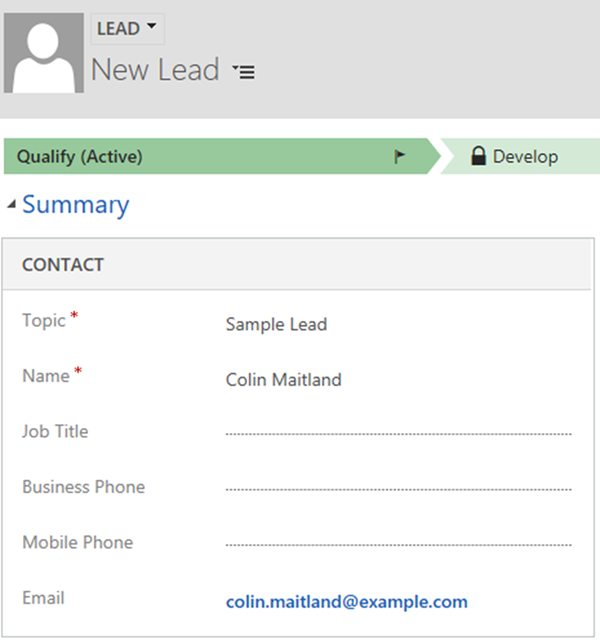
Task: Click the empty Business Phone field
Action: pyautogui.click(x=398, y=489)
